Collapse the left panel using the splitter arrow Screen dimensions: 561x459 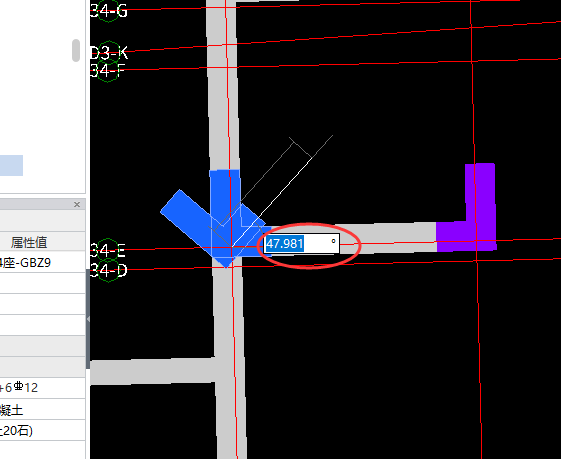pos(88,319)
